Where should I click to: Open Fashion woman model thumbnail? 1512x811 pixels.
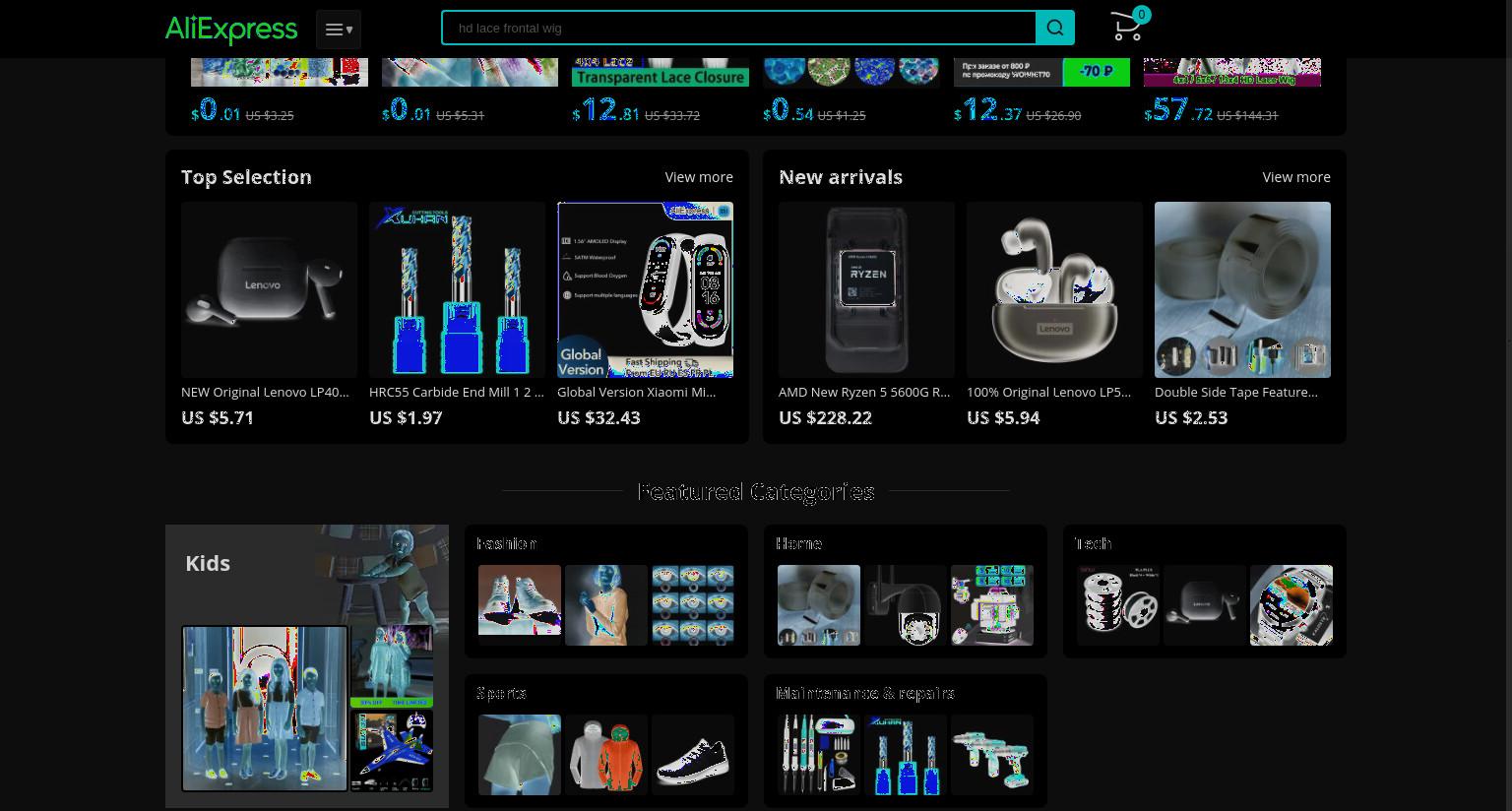[x=606, y=605]
